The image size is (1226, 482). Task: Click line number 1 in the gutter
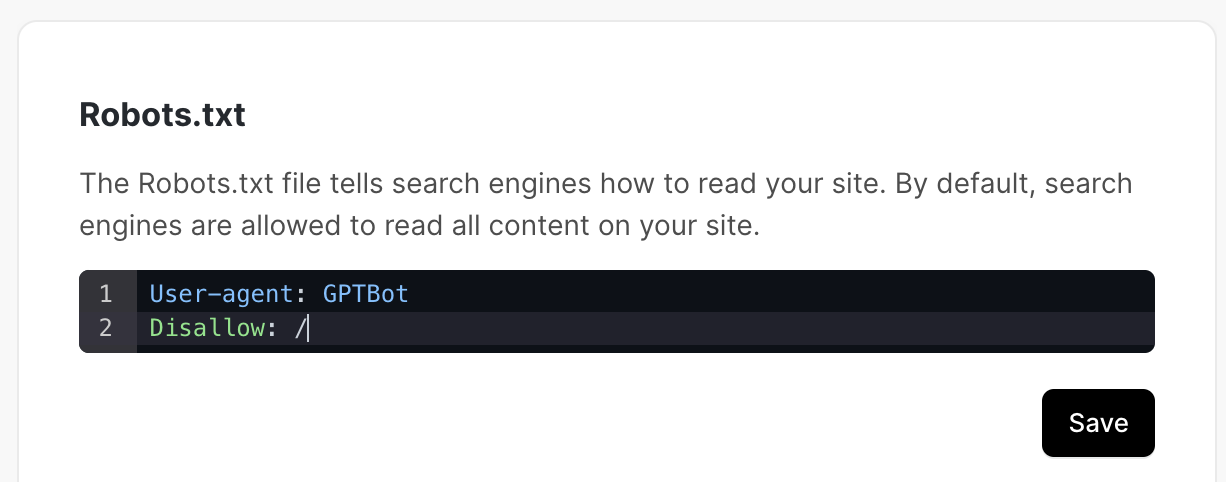pyautogui.click(x=105, y=294)
